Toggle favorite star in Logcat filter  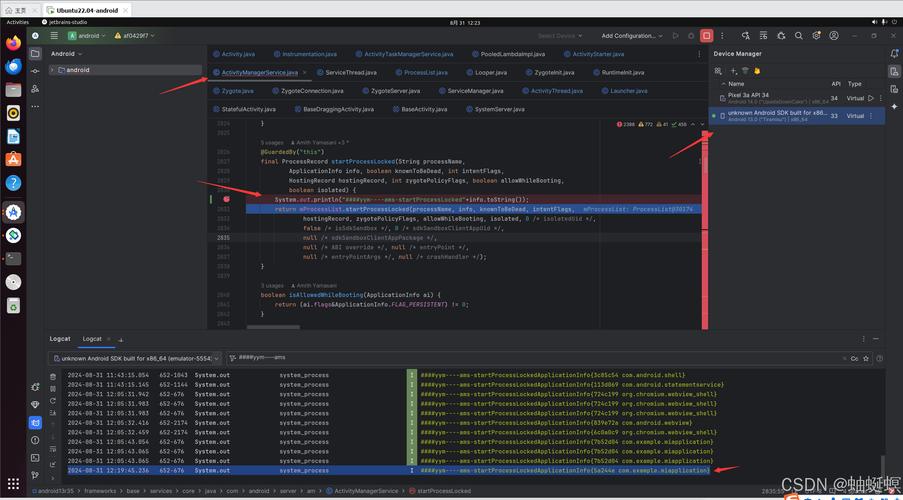[866, 358]
